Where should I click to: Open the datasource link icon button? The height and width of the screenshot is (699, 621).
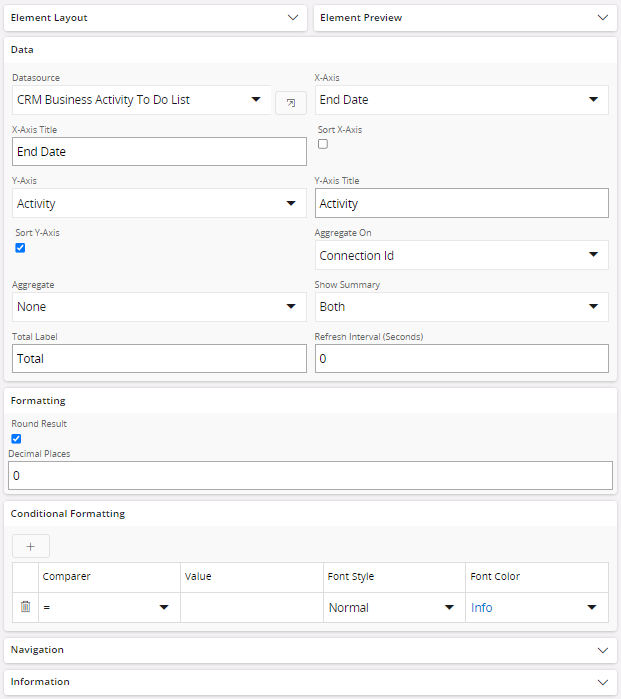point(291,101)
